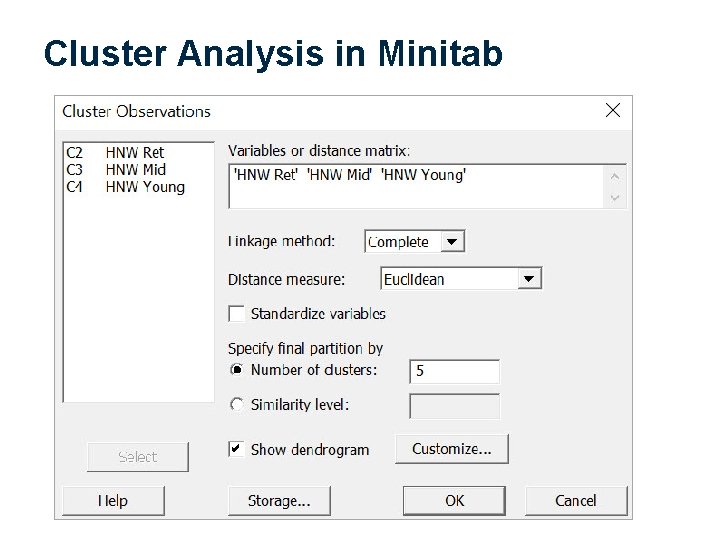Uncheck Show dendrogram checkbox
The height and width of the screenshot is (540, 720).
(x=236, y=449)
